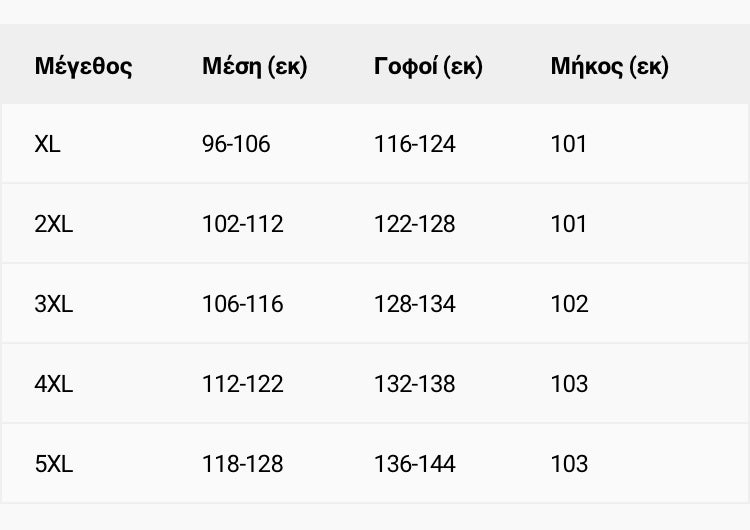Select the 2XL size cell

[54, 224]
